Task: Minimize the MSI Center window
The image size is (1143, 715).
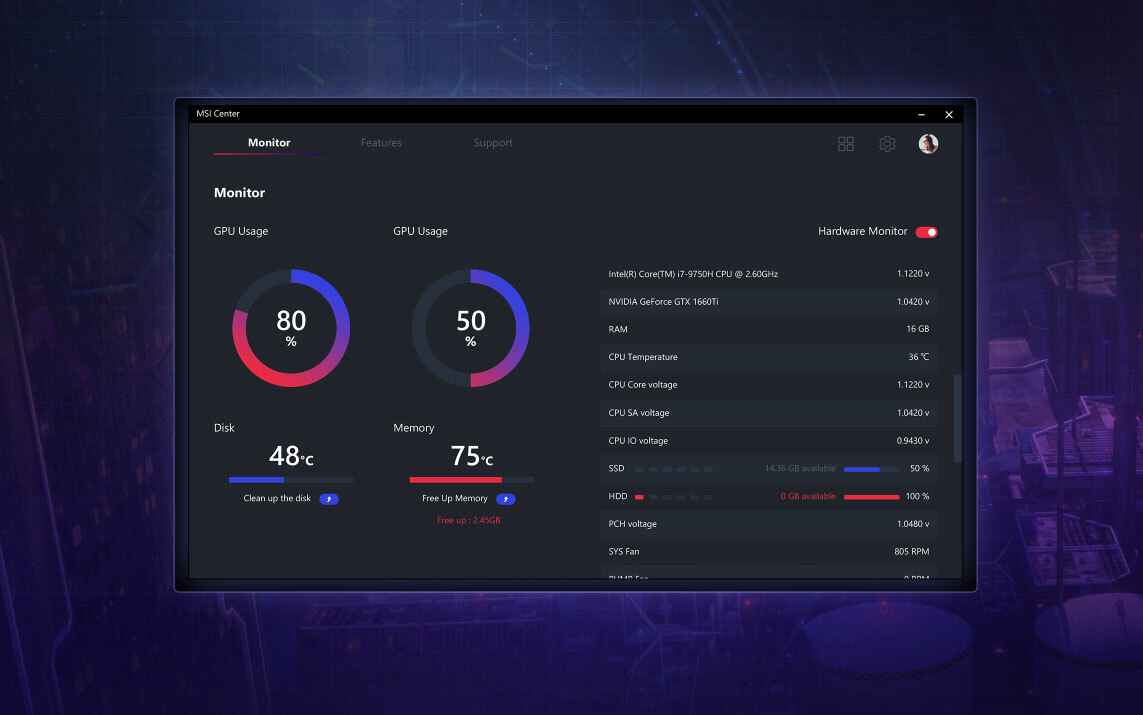Action: click(921, 115)
